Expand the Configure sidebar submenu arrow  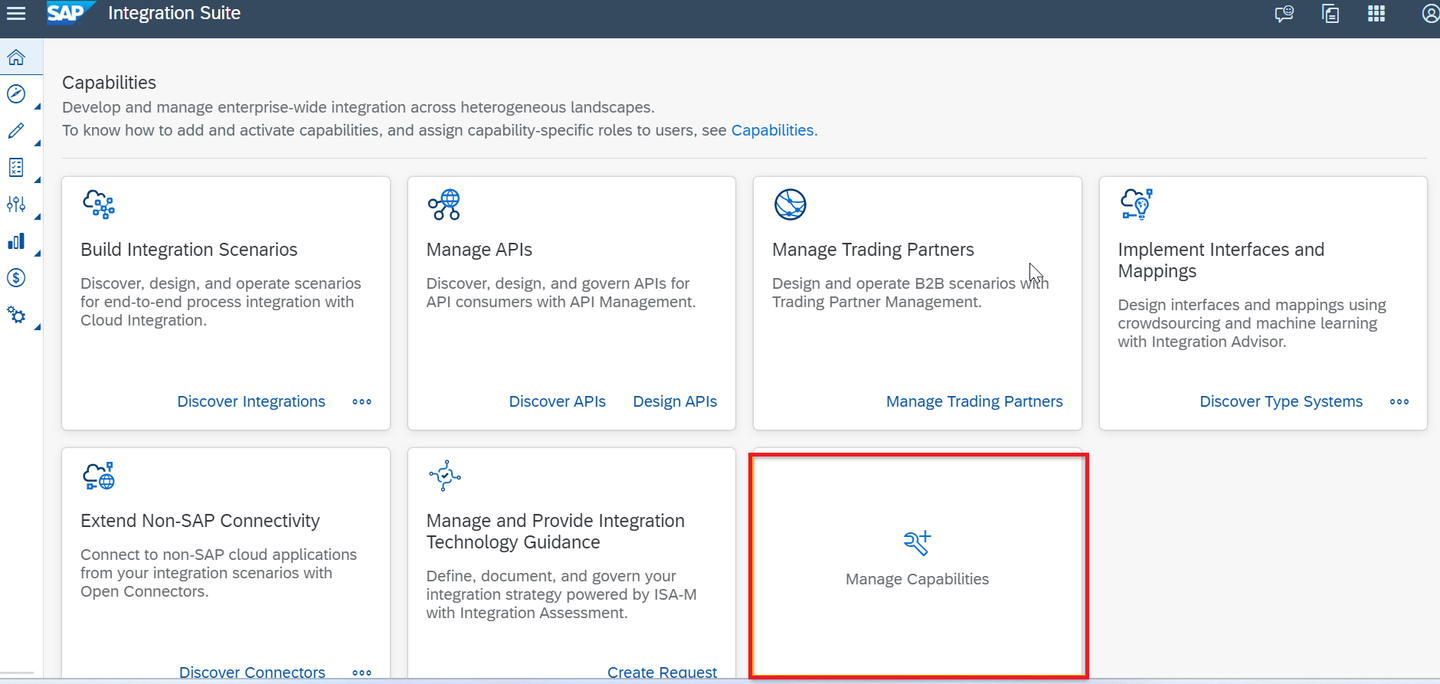38,217
